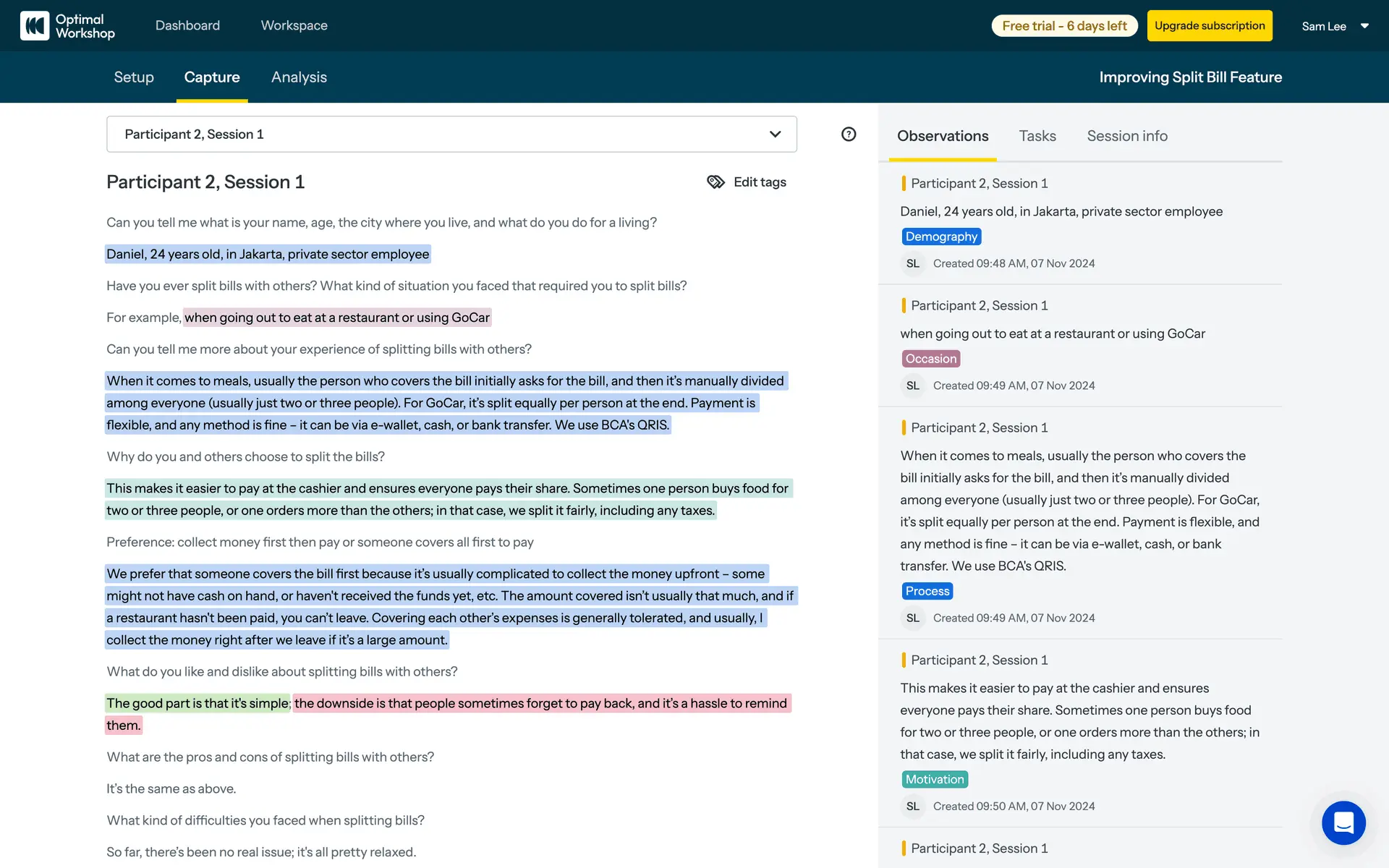Go to the Analysis tab
The image size is (1389, 868).
299,77
